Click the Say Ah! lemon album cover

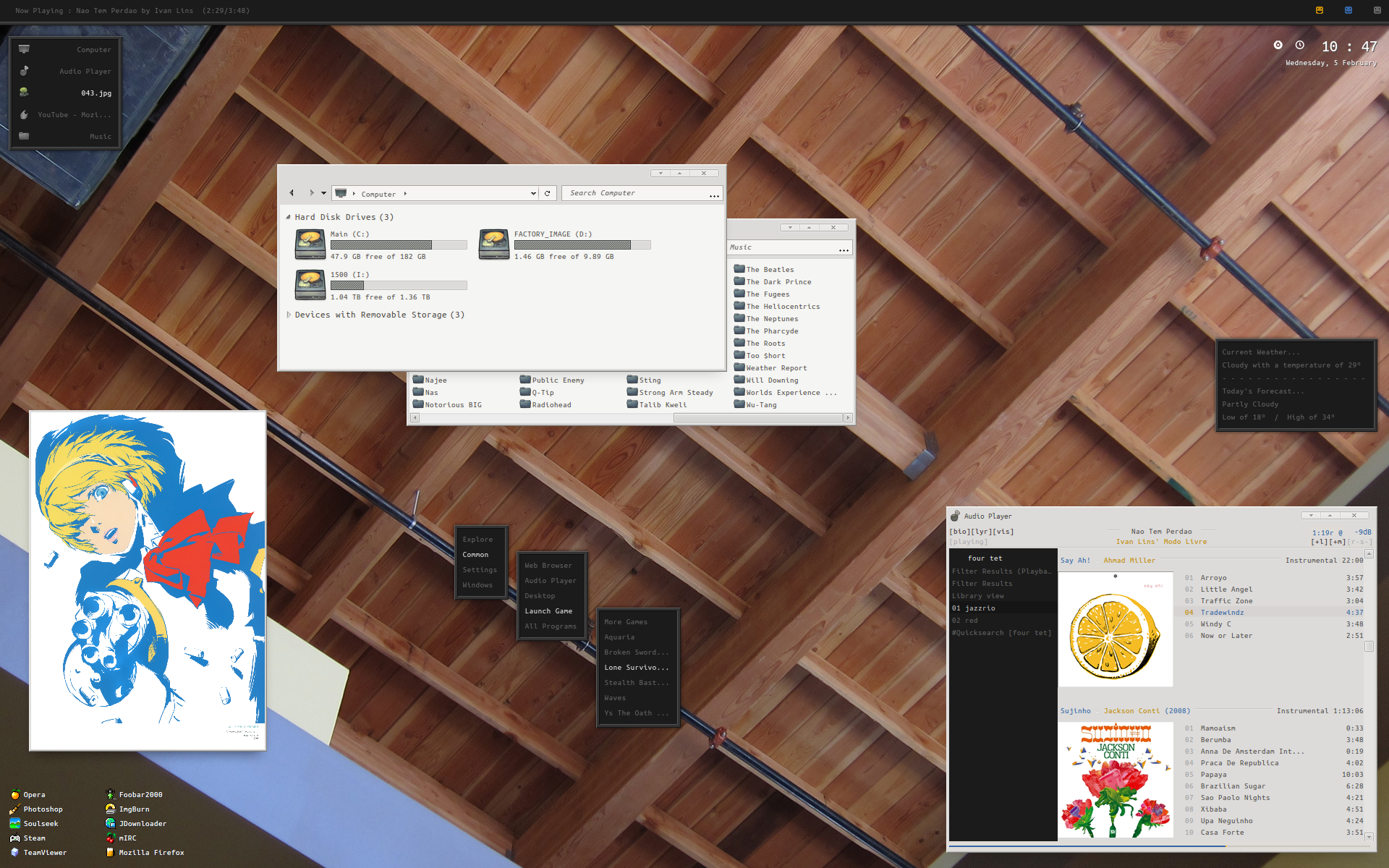click(1116, 629)
